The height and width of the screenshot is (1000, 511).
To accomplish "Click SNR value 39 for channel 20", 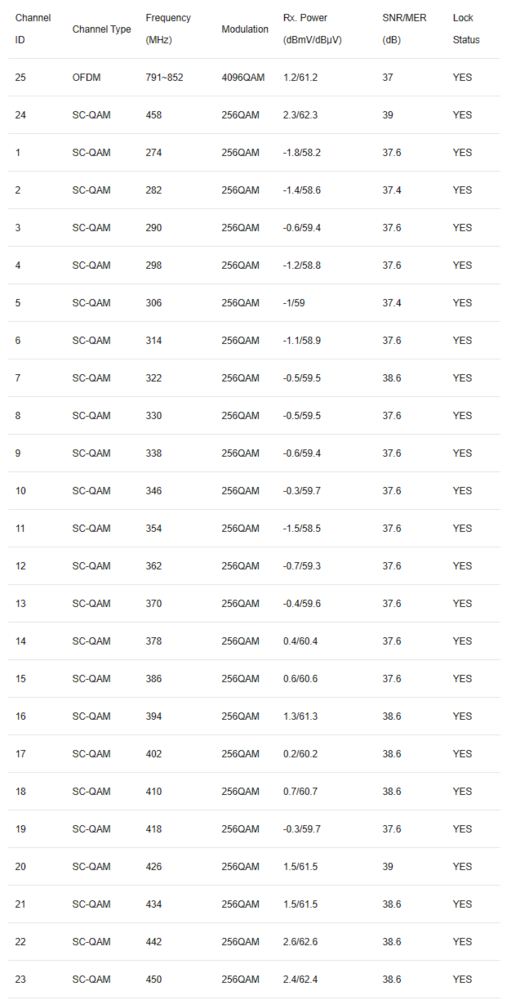I will tap(388, 867).
